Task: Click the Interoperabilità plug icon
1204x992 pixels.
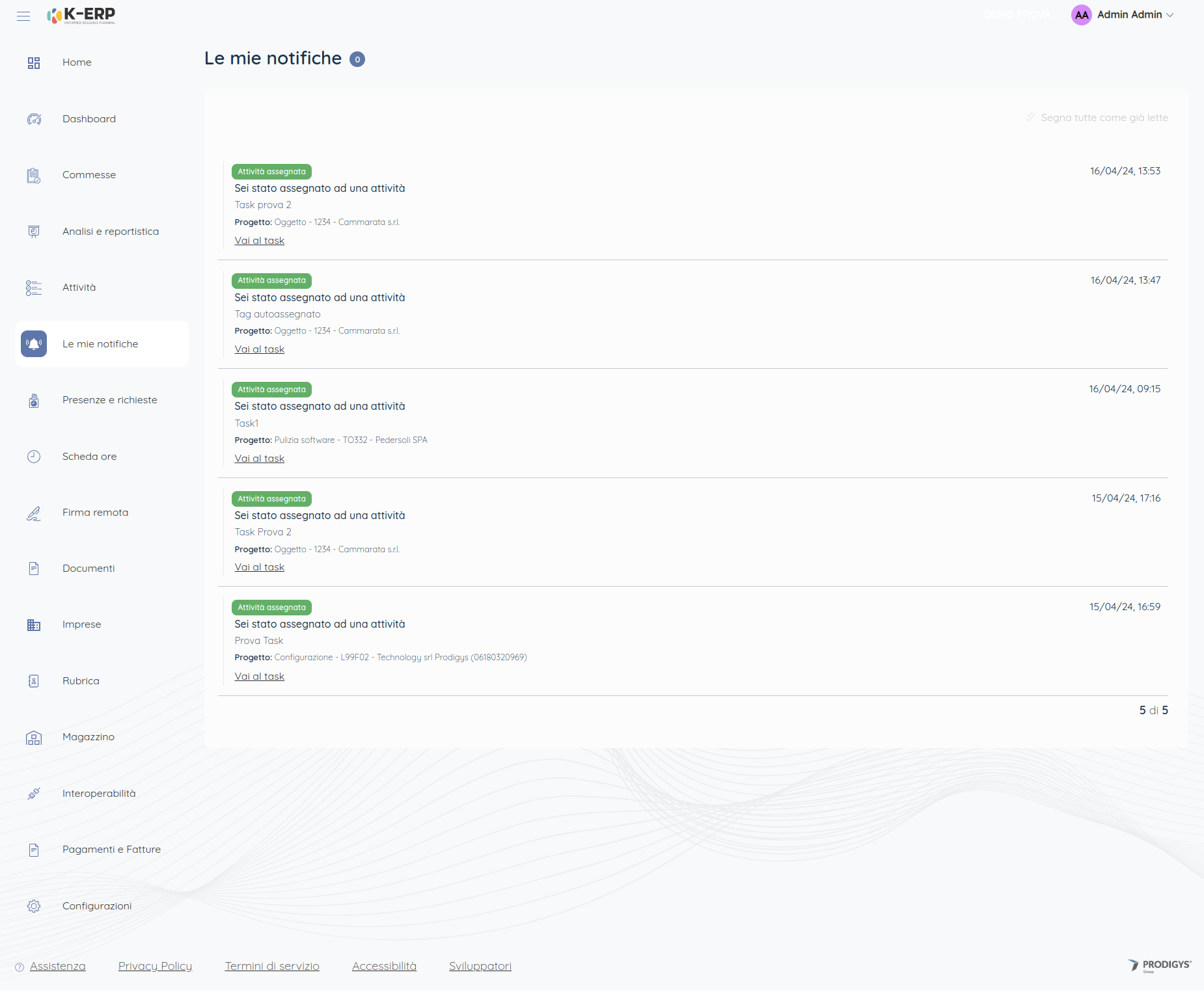Action: 34,794
